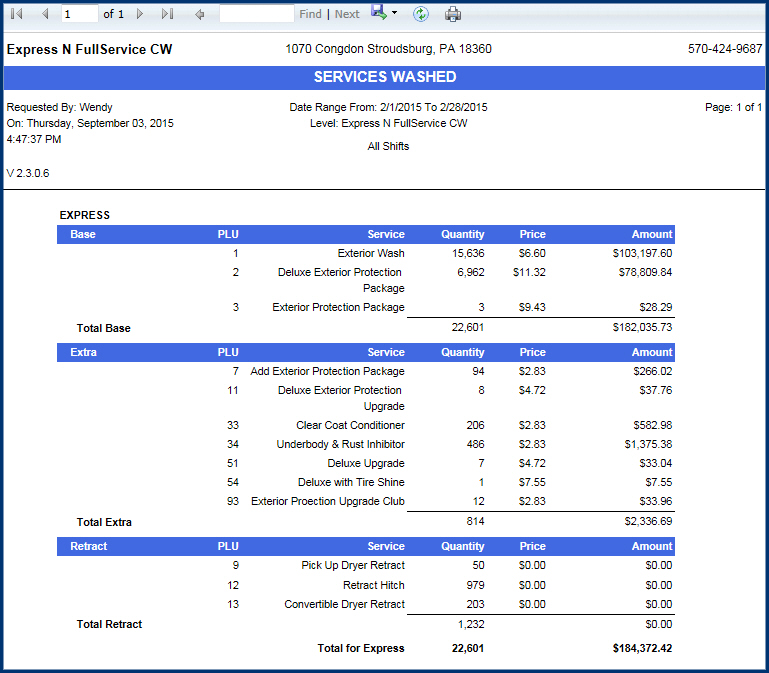Click the Underbody & Rust Inhibitor service
The height and width of the screenshot is (673, 769).
pyautogui.click(x=340, y=444)
